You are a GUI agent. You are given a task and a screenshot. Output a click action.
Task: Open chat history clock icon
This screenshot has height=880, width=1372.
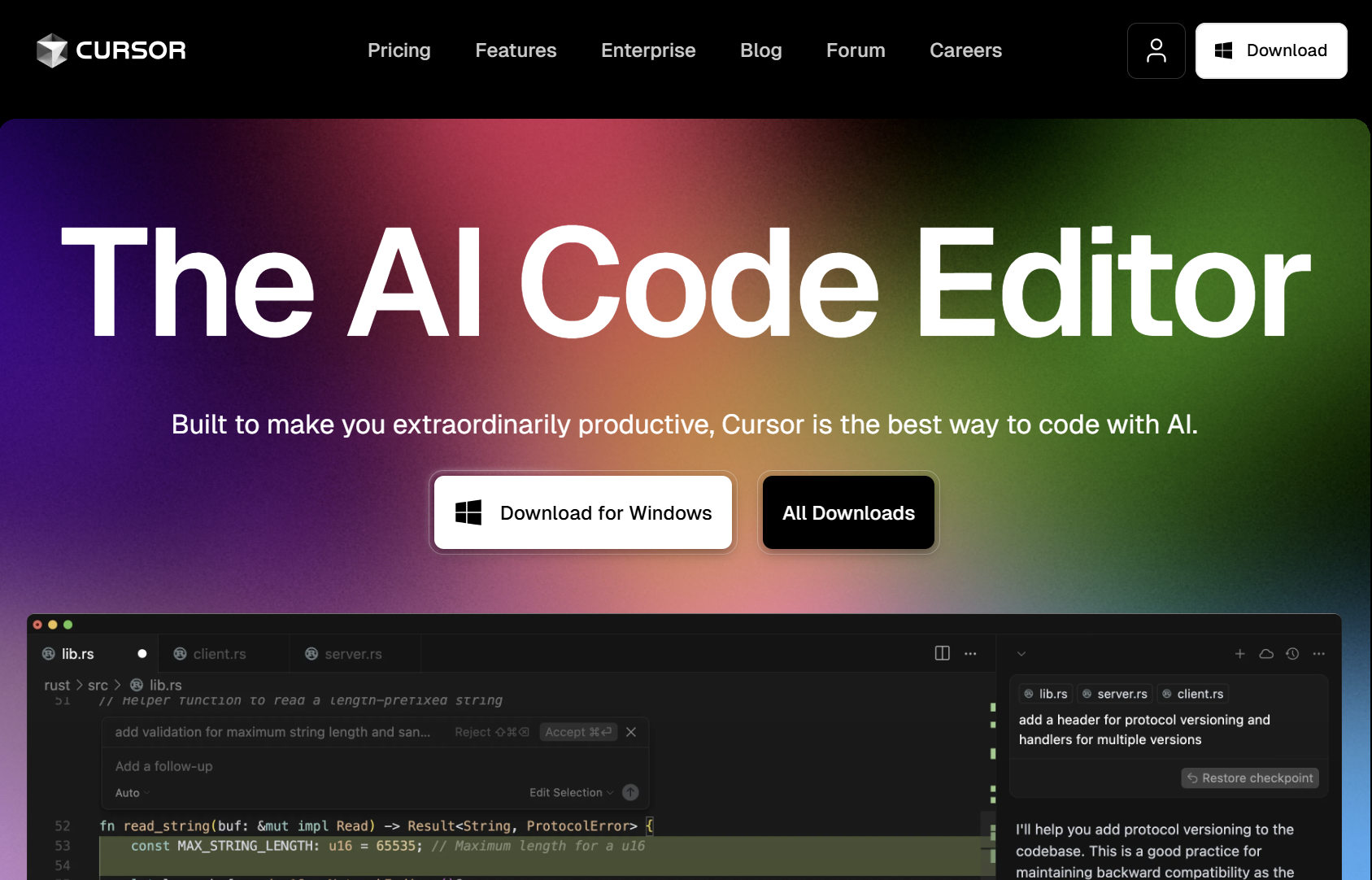[x=1292, y=653]
